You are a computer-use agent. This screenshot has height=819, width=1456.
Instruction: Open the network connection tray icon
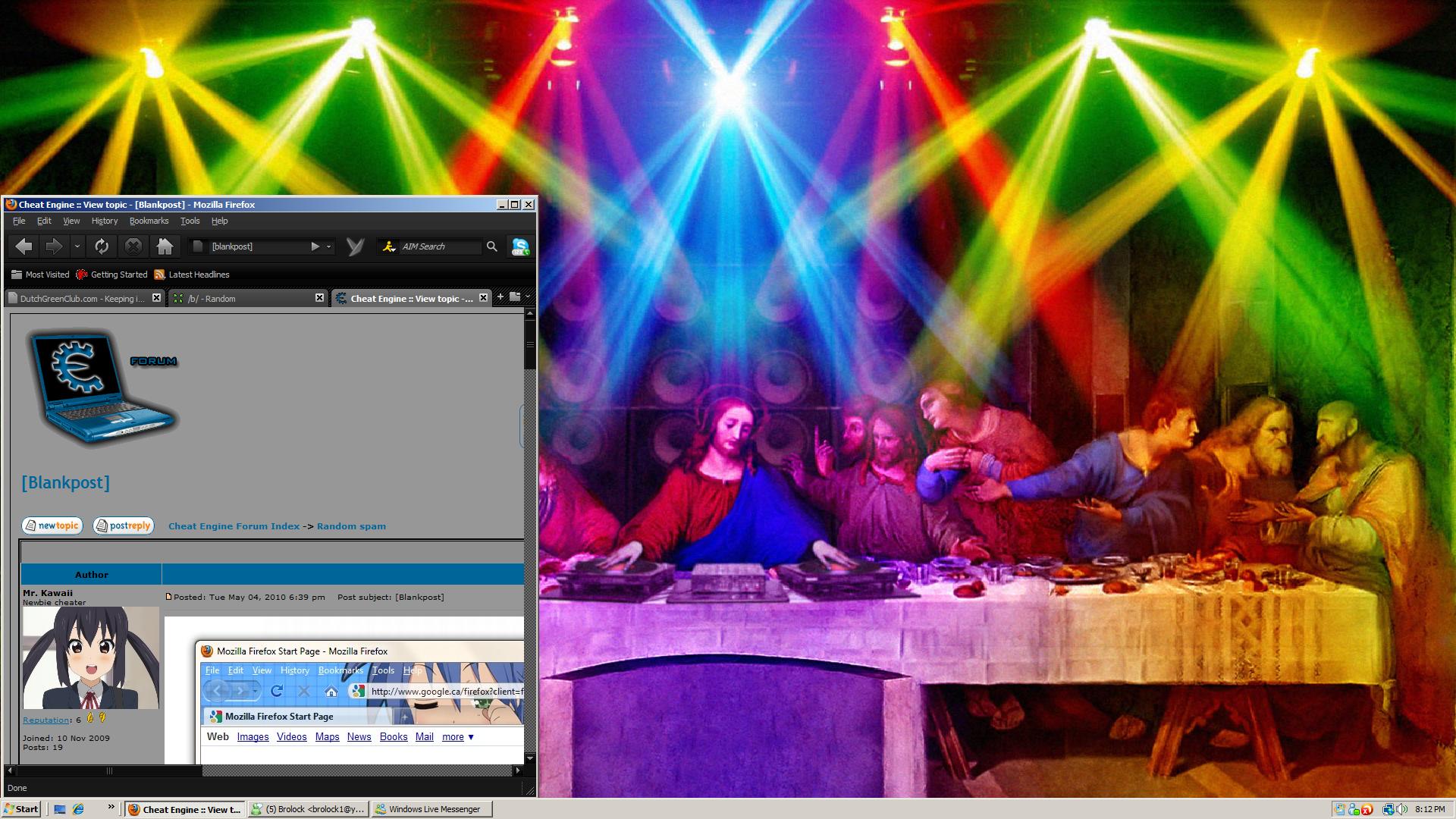pyautogui.click(x=1389, y=809)
